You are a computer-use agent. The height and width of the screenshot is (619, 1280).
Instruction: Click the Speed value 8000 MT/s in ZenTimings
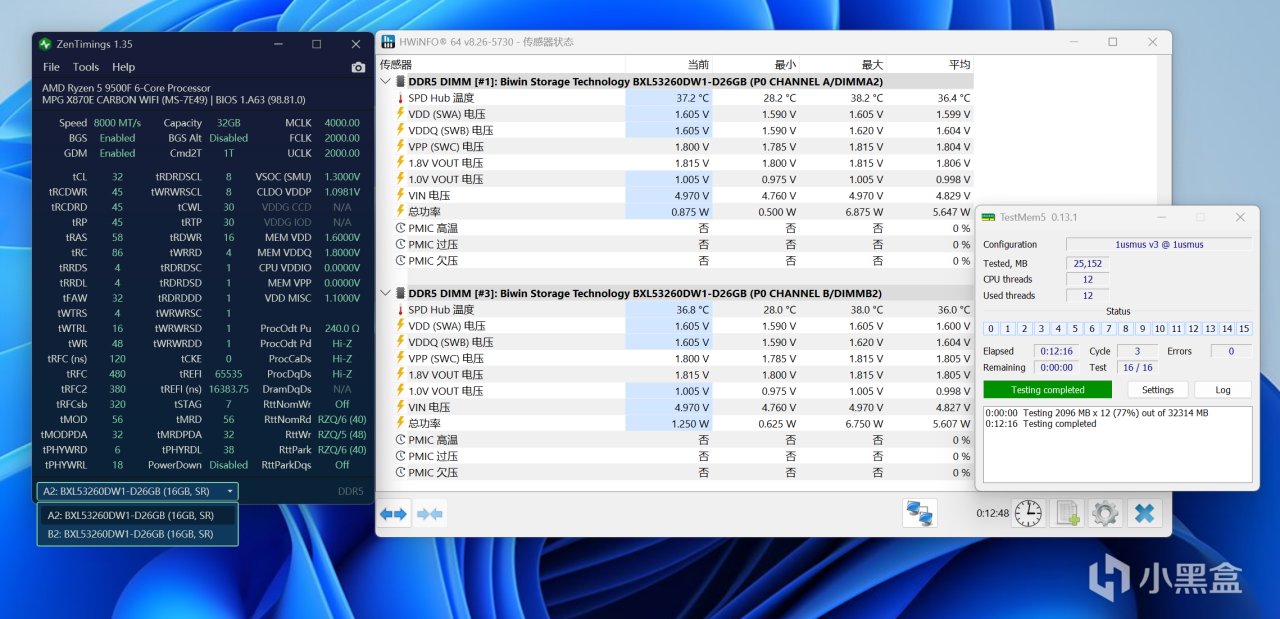(x=118, y=123)
